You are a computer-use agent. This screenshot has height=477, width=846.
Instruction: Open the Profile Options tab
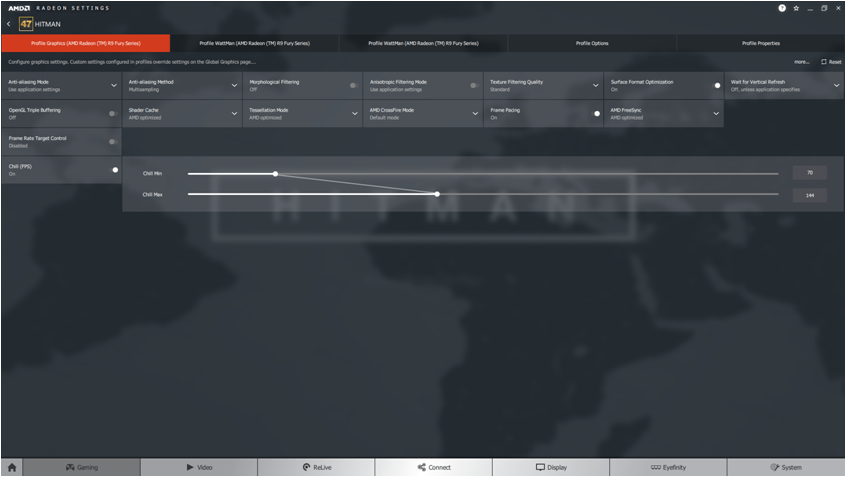[x=592, y=43]
